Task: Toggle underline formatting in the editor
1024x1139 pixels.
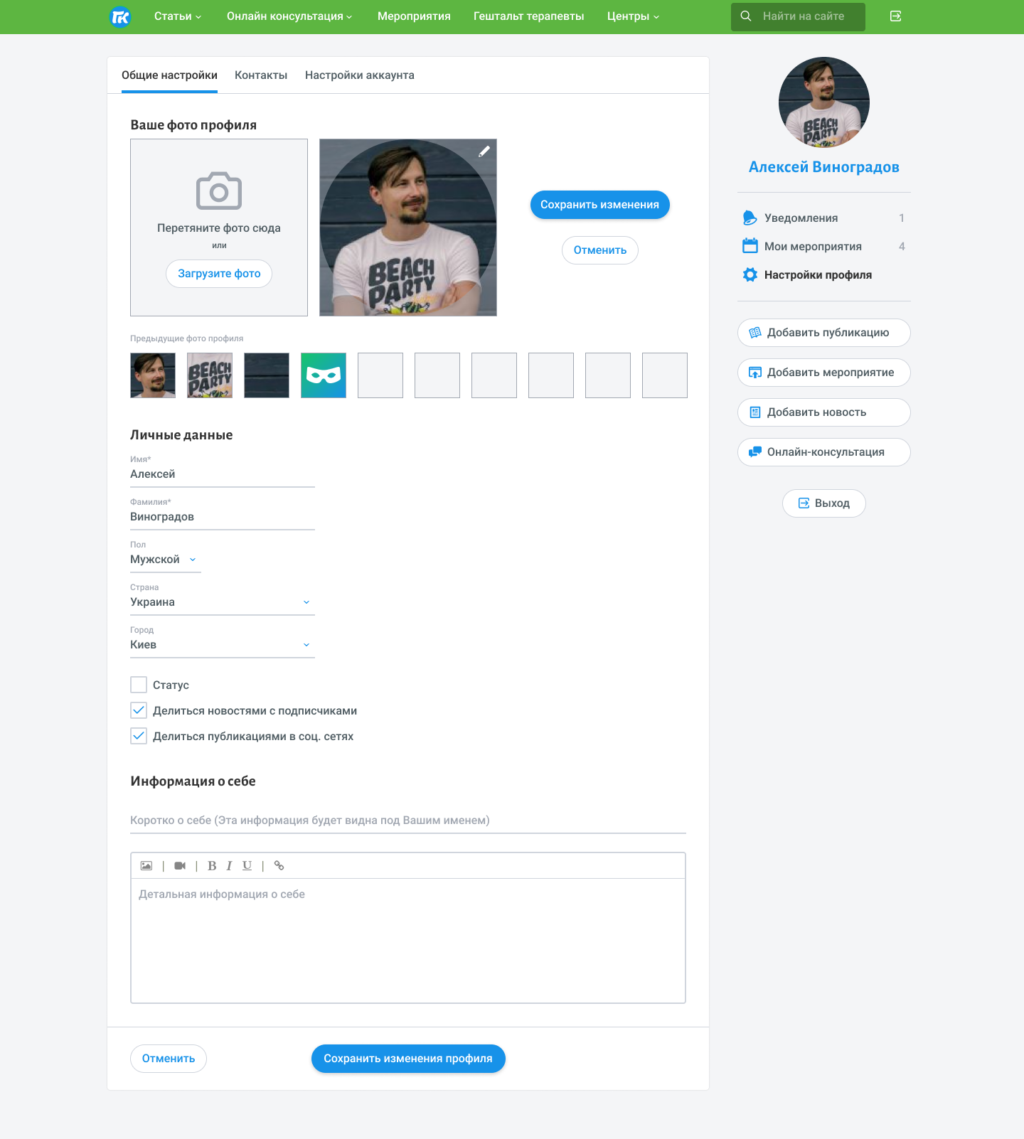Action: [x=247, y=866]
